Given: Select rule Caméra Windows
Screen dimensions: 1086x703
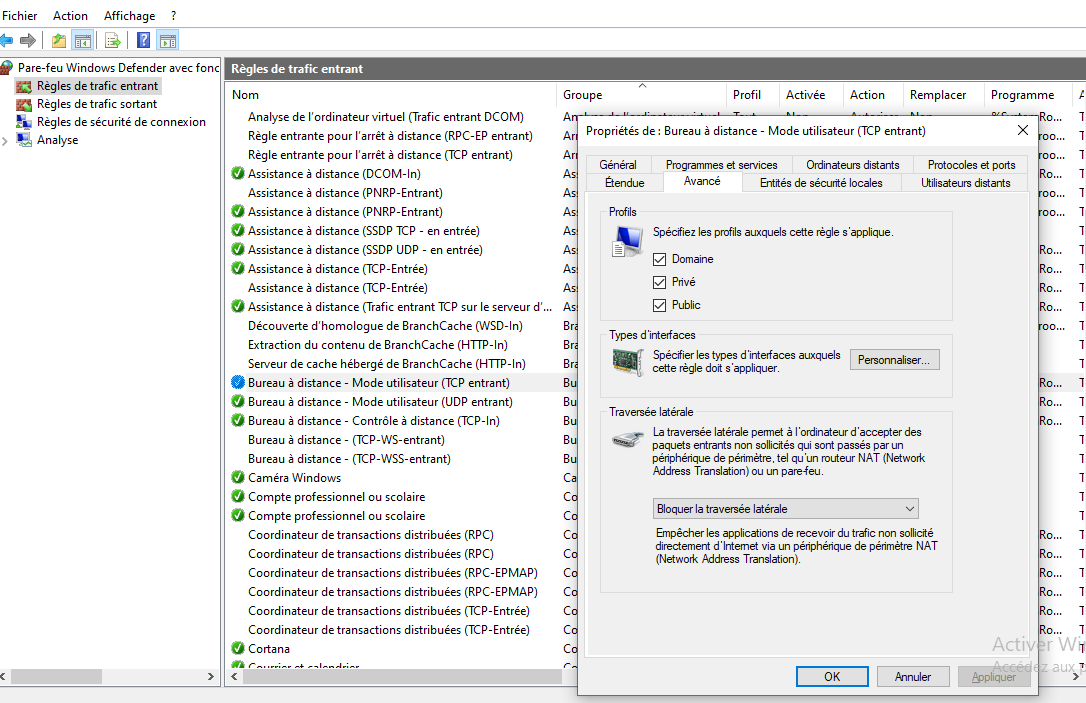Looking at the screenshot, I should [x=294, y=477].
